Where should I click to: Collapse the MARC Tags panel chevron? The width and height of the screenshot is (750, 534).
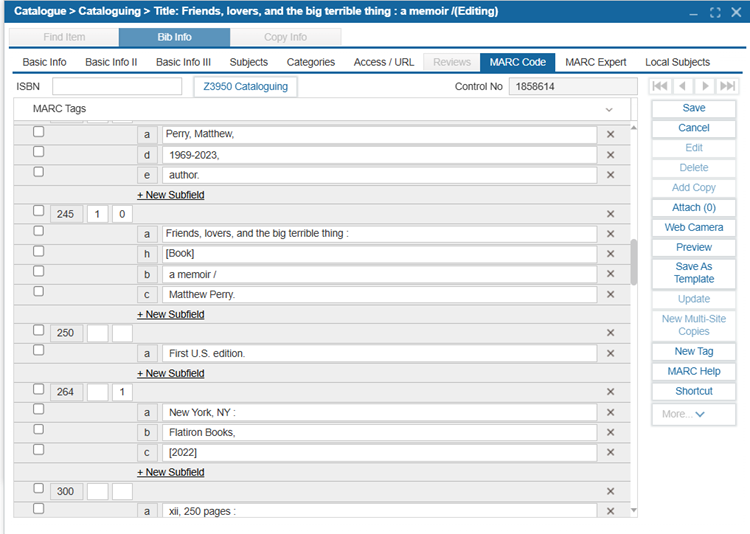(609, 110)
